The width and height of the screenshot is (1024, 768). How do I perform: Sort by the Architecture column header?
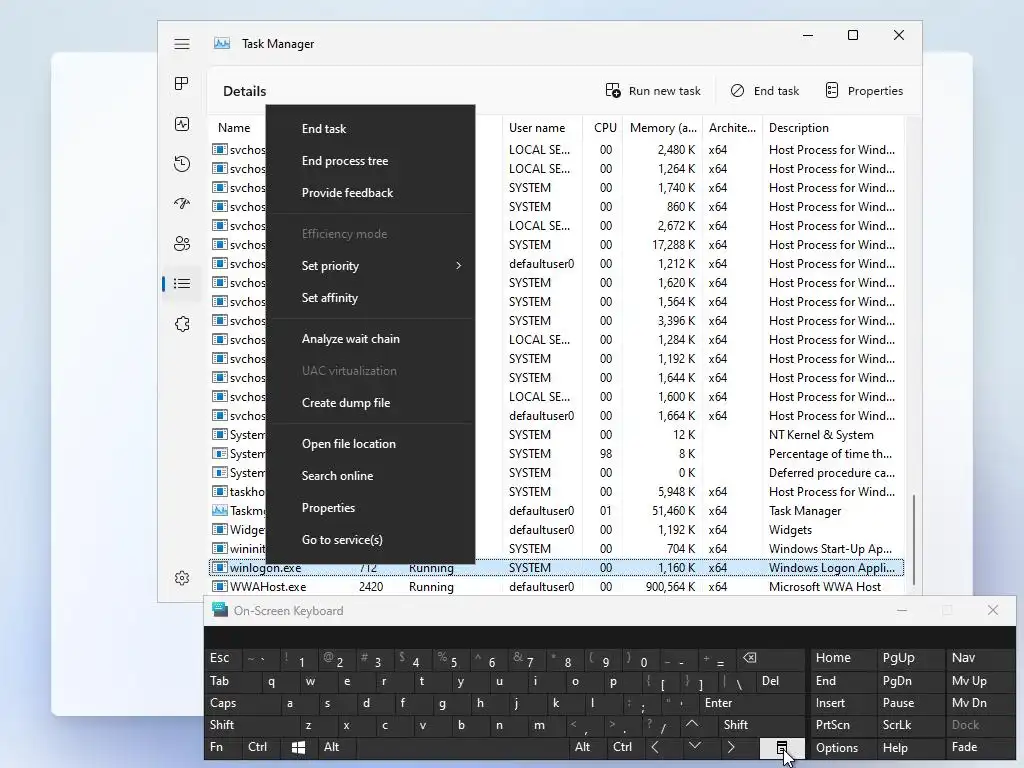click(732, 128)
